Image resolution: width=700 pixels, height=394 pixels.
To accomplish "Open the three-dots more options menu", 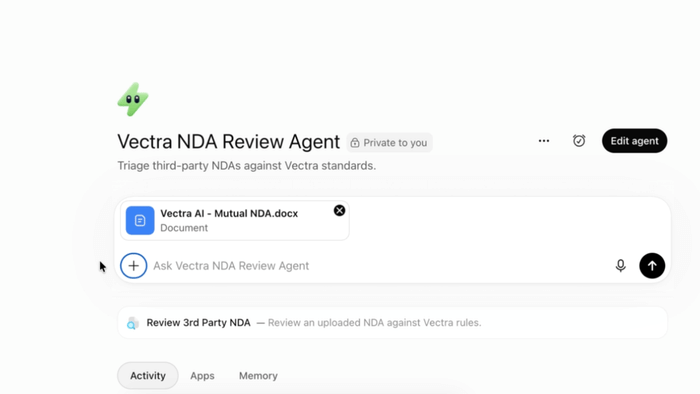I will click(544, 141).
